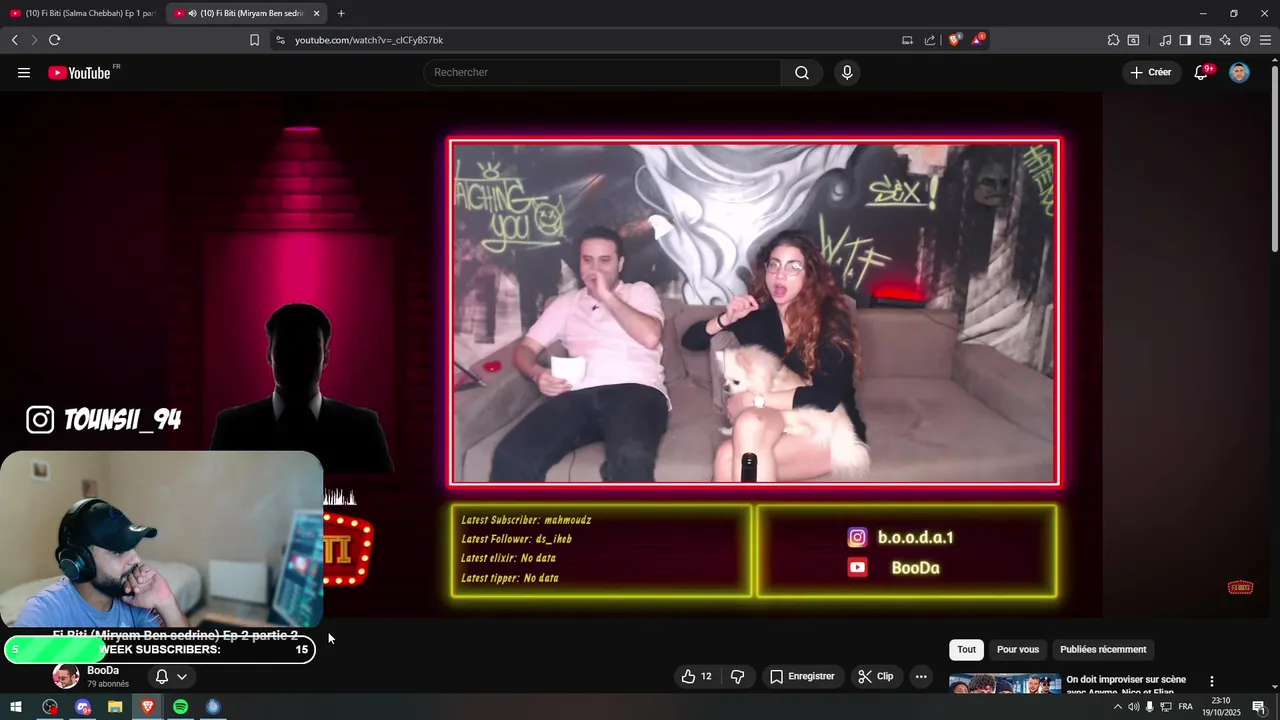Open BooDa channel avatar

tap(66, 677)
